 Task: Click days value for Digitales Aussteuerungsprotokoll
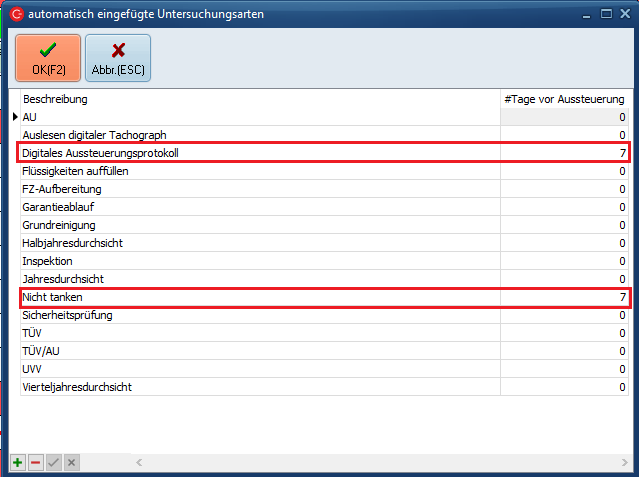click(x=564, y=153)
